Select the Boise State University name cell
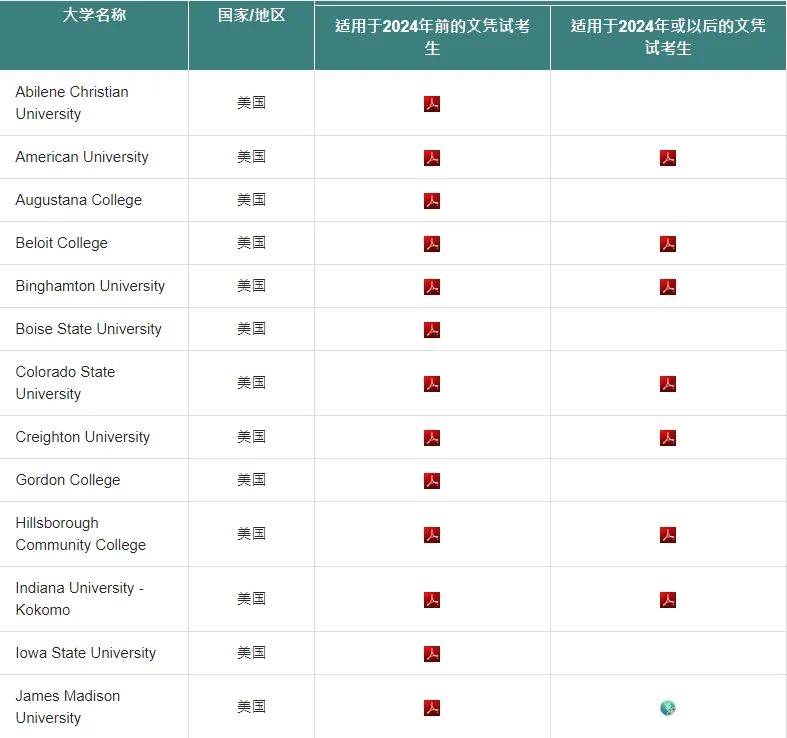Viewport: 787px width, 738px height. click(94, 329)
